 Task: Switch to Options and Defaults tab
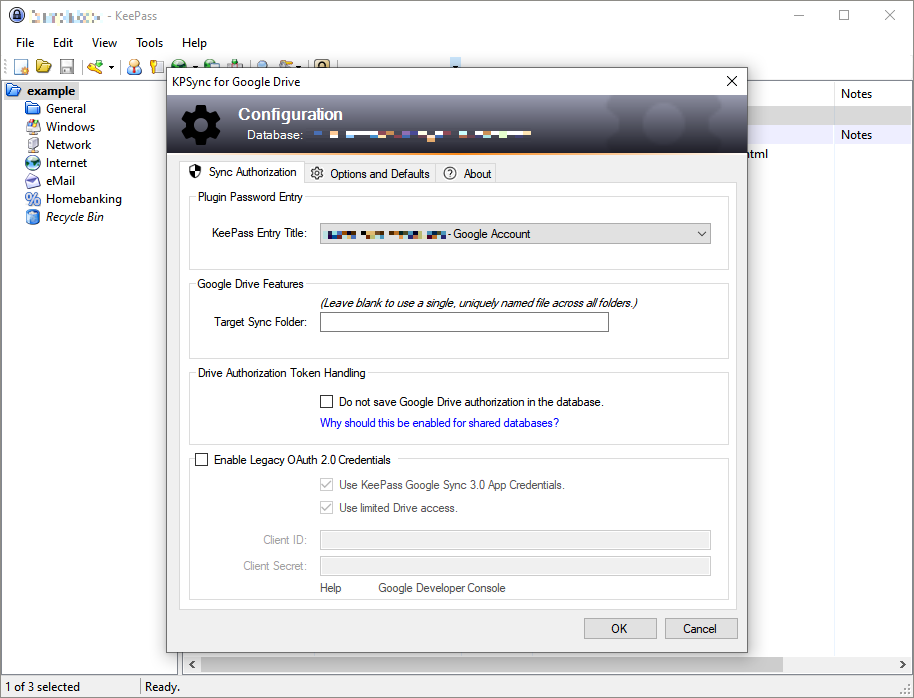point(370,174)
